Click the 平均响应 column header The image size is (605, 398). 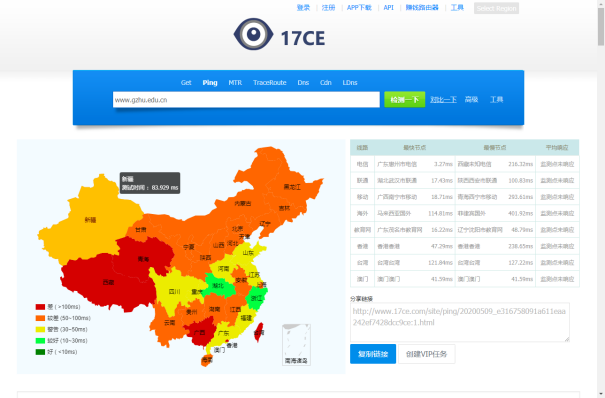557,147
